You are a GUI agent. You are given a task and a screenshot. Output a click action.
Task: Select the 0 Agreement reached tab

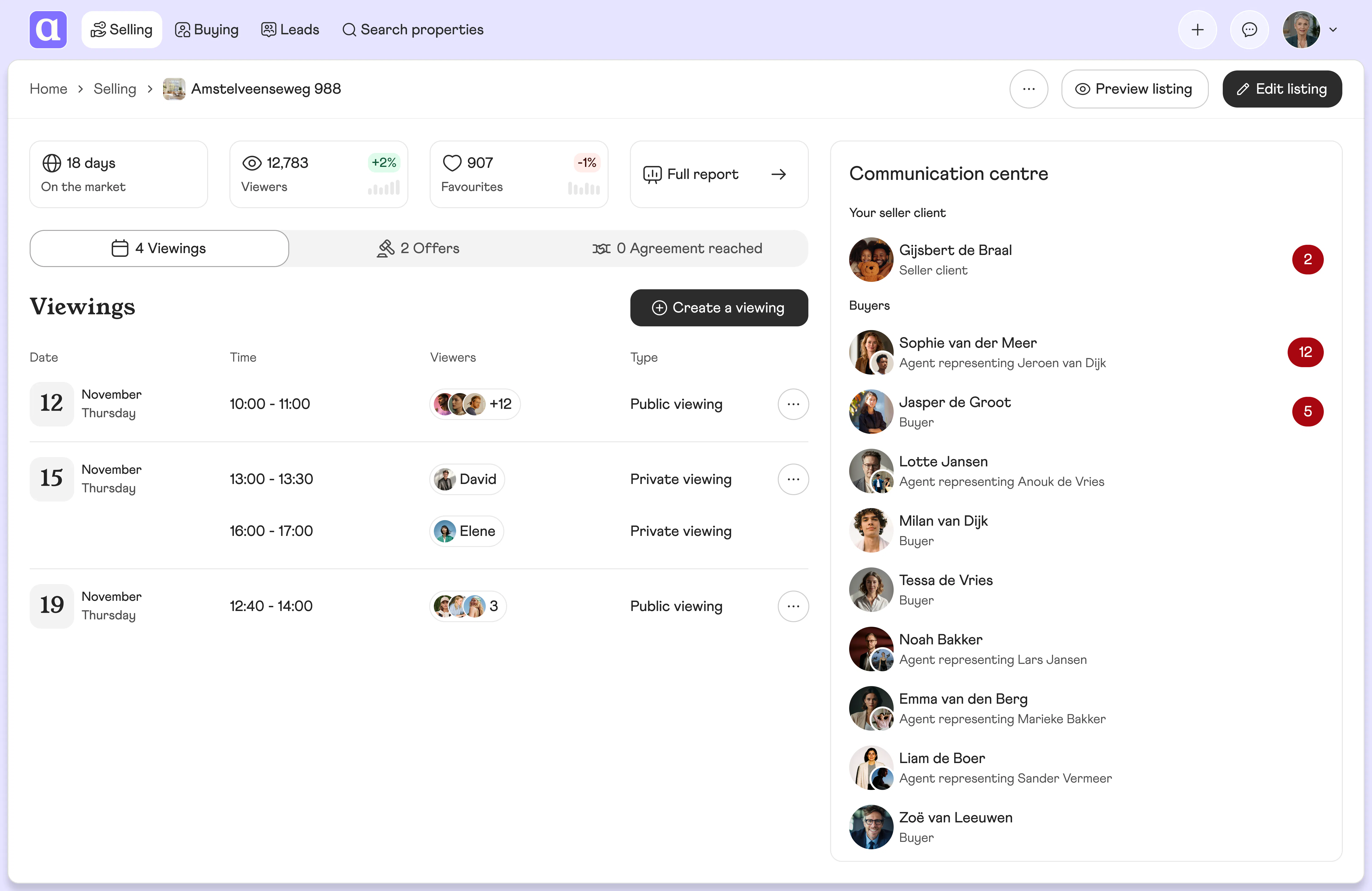point(677,248)
